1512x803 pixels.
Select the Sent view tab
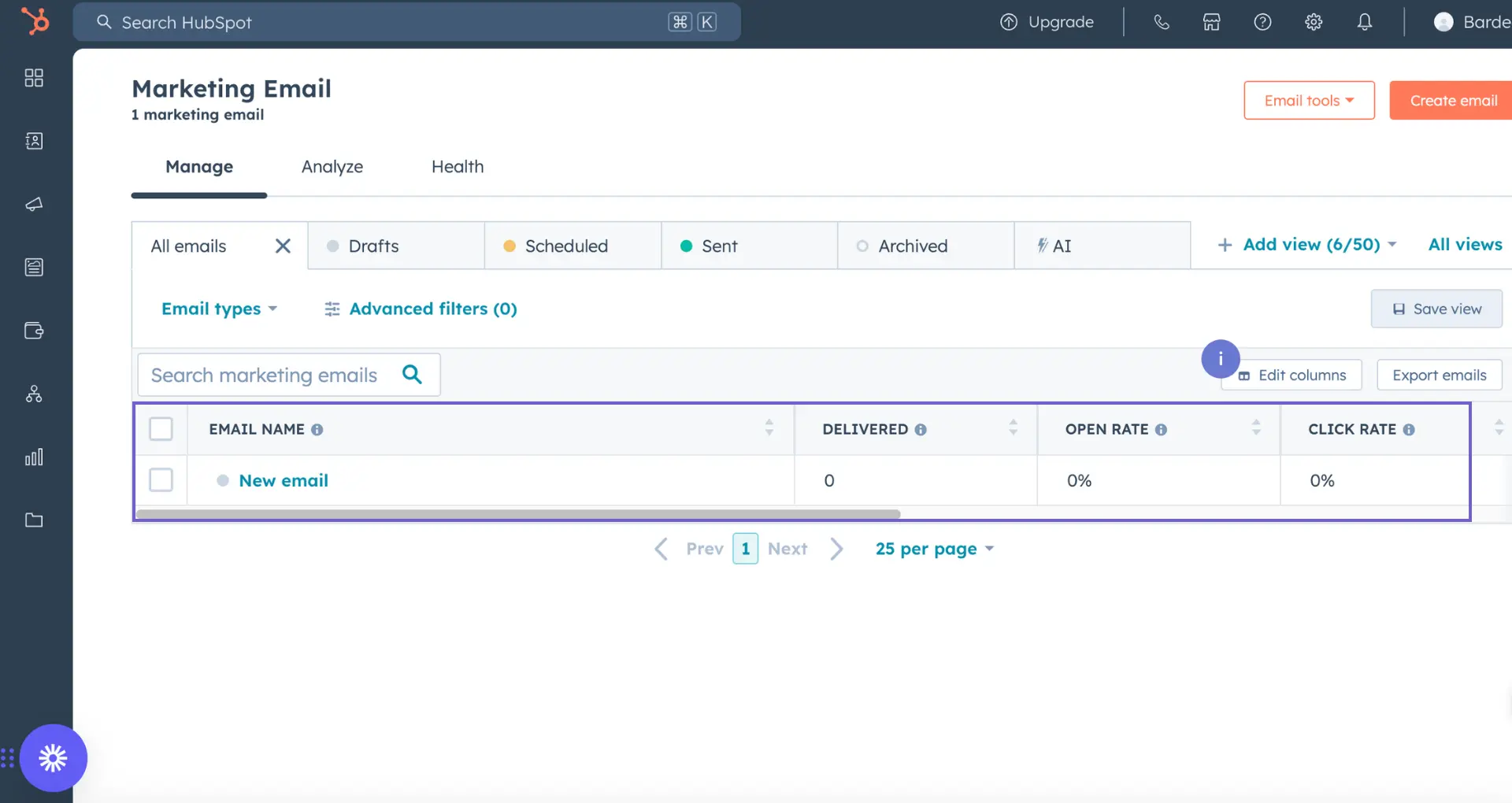749,246
